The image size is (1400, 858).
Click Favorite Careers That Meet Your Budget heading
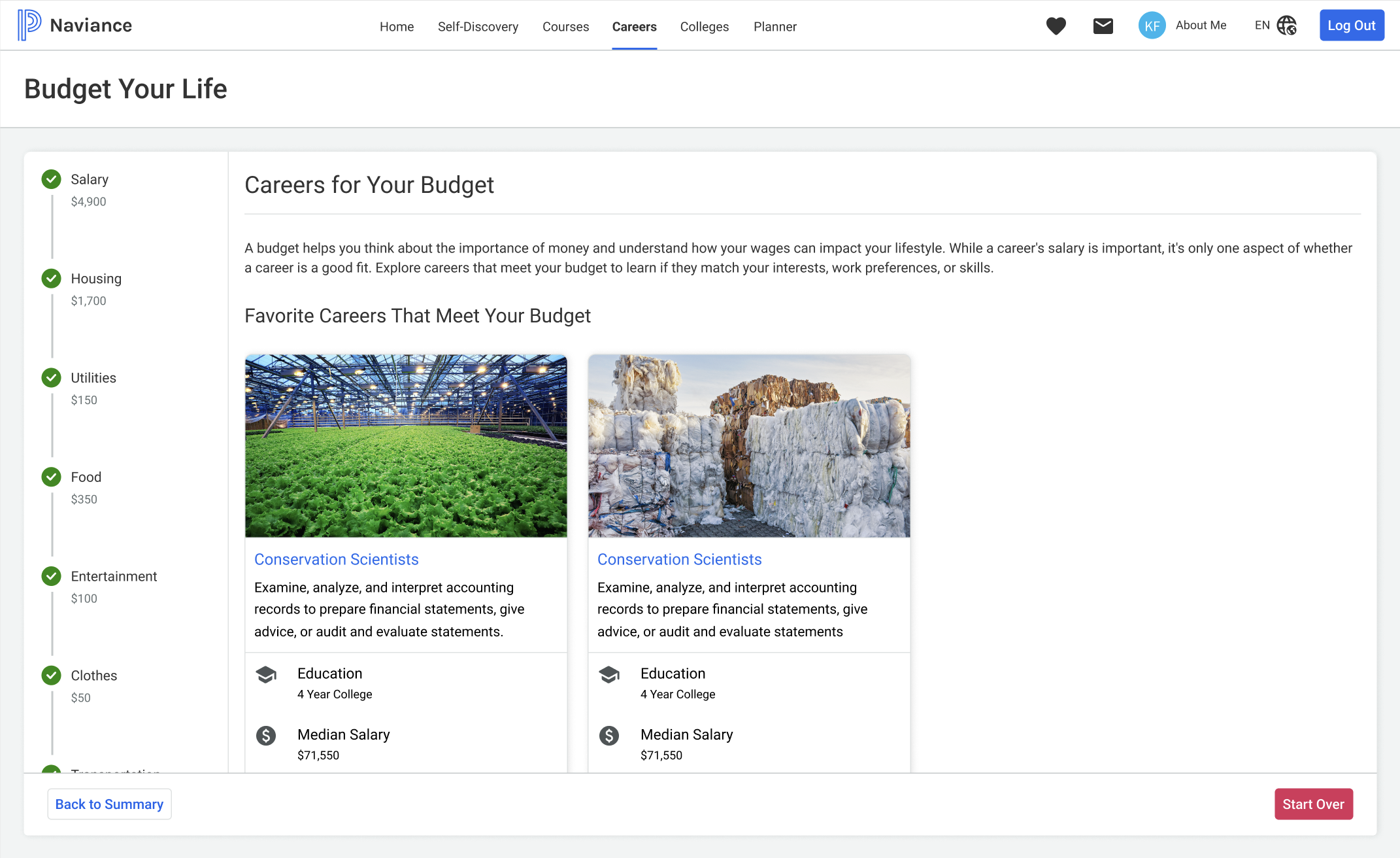coord(417,316)
